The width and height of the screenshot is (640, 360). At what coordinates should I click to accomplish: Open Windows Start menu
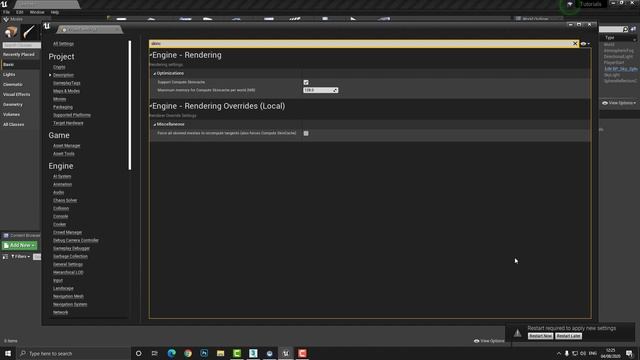(x=8, y=353)
